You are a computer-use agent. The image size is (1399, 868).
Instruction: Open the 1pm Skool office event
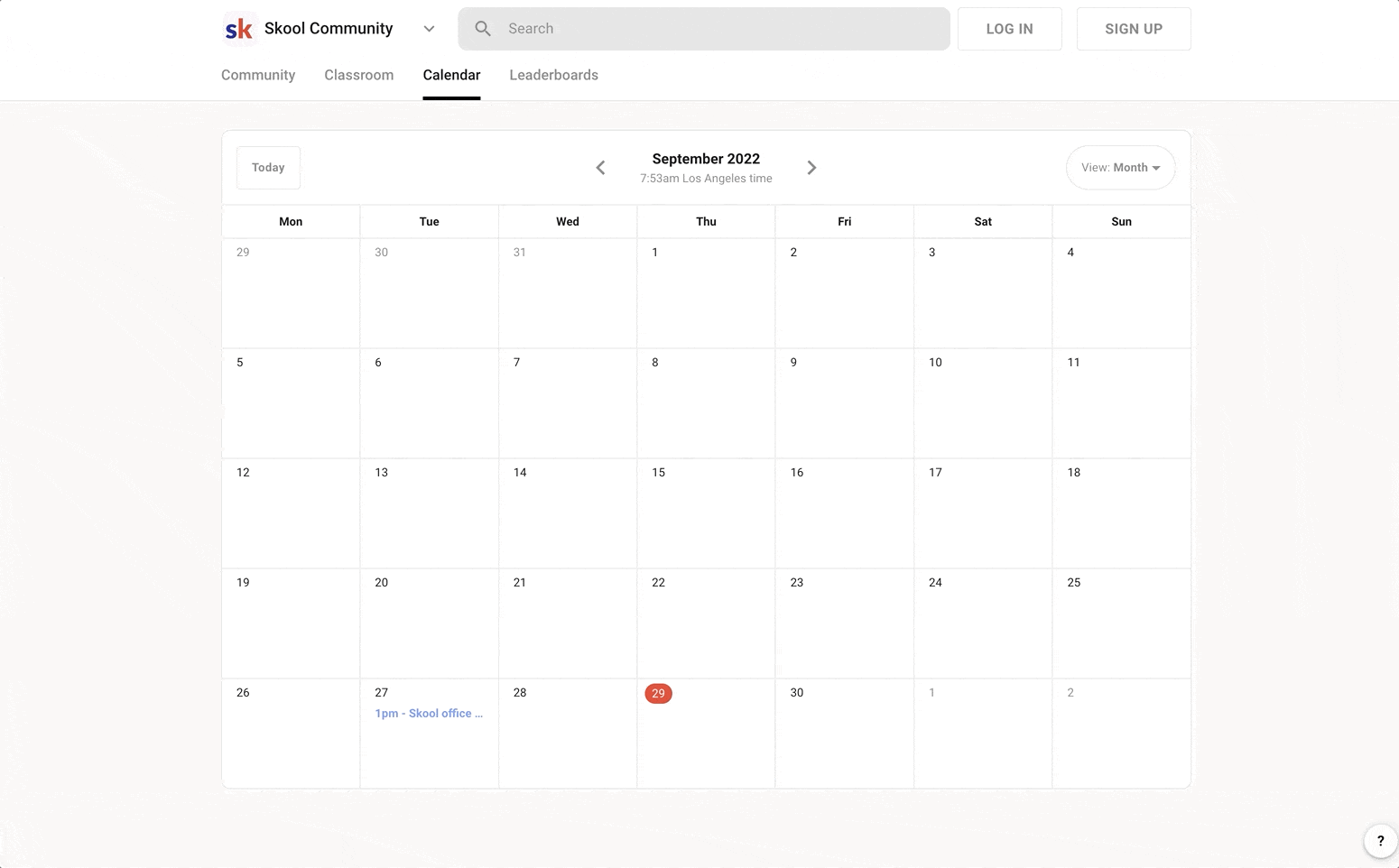pos(429,714)
